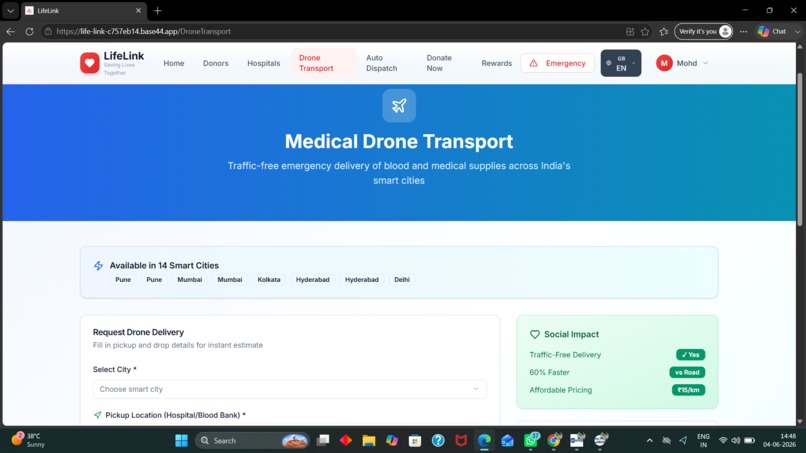Screen dimensions: 806x453
Task: Reload the page with refresh icon
Action: click(29, 31)
